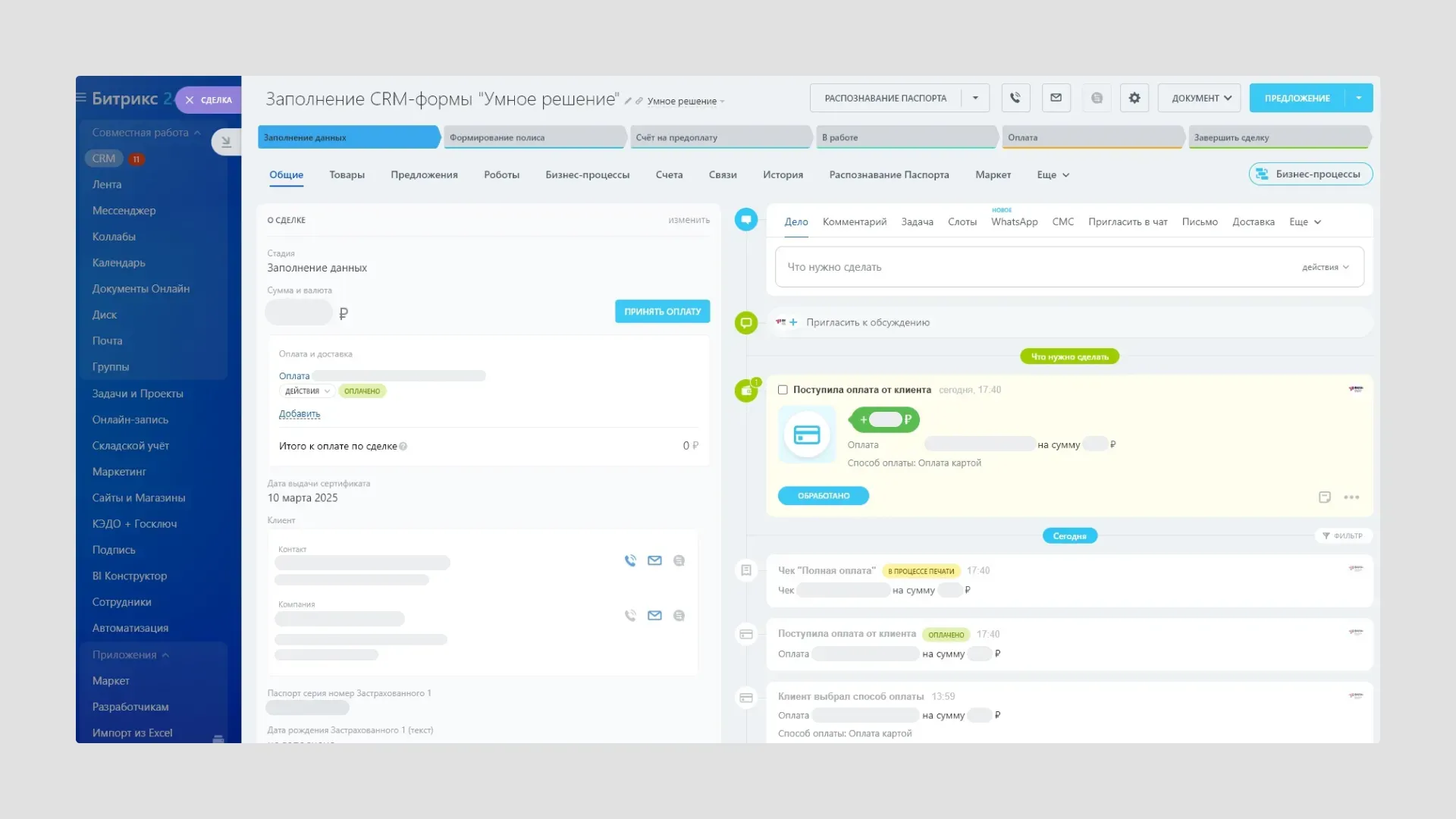This screenshot has height=819, width=1456.
Task: Click the chat bubble icon in header
Action: (1097, 98)
